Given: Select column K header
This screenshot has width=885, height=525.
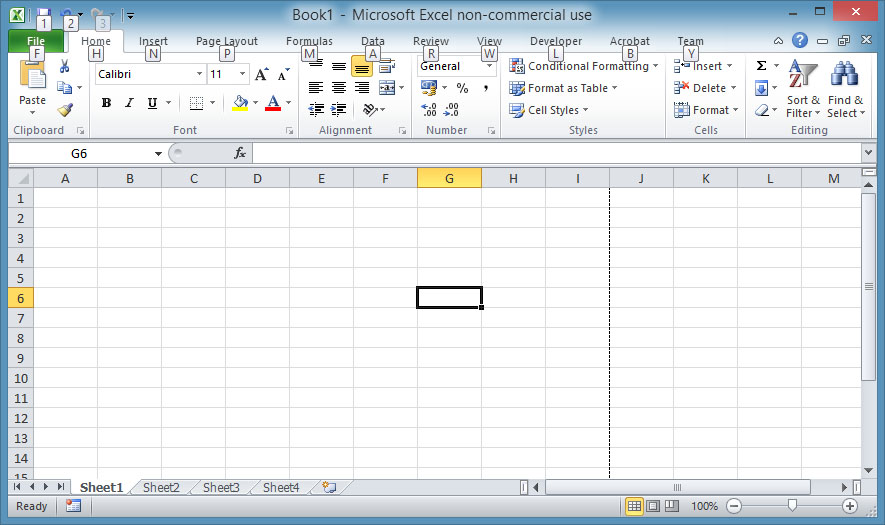Looking at the screenshot, I should [x=705, y=178].
